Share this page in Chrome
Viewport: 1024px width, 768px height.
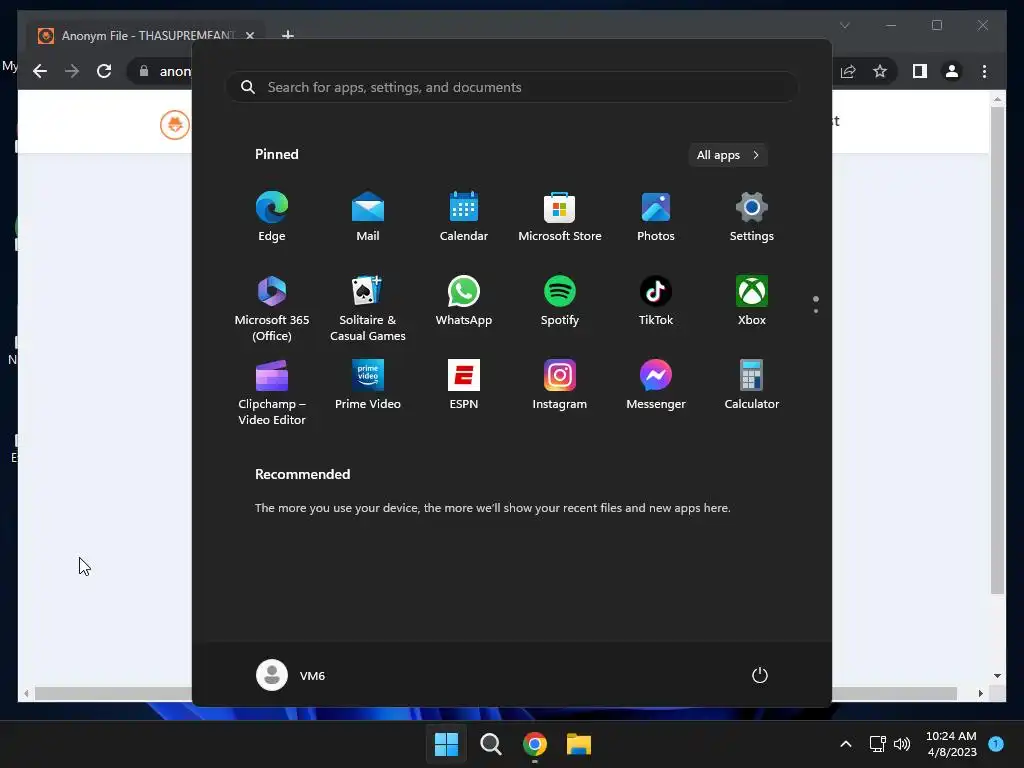click(x=848, y=71)
